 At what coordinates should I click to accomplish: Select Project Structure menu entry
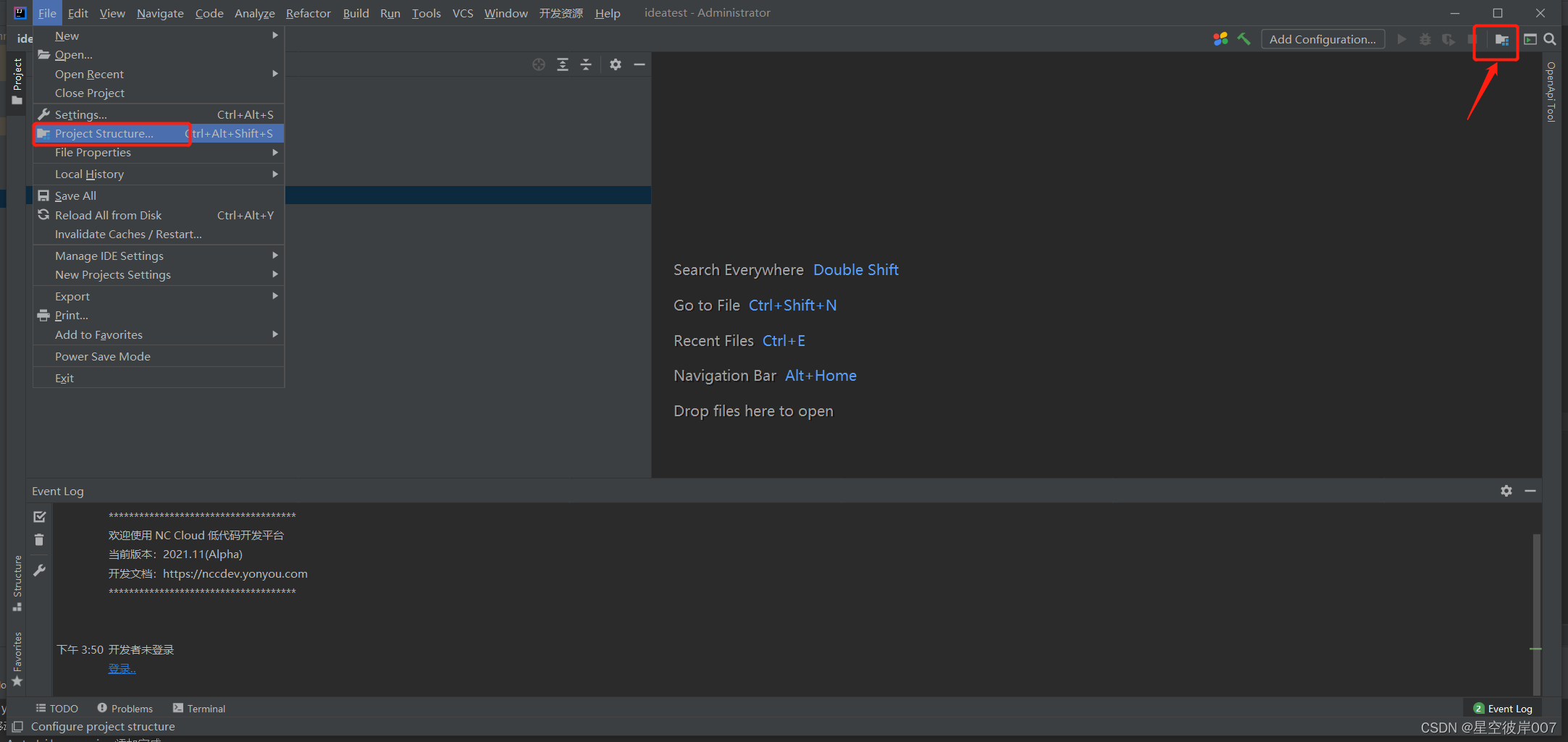coord(159,133)
